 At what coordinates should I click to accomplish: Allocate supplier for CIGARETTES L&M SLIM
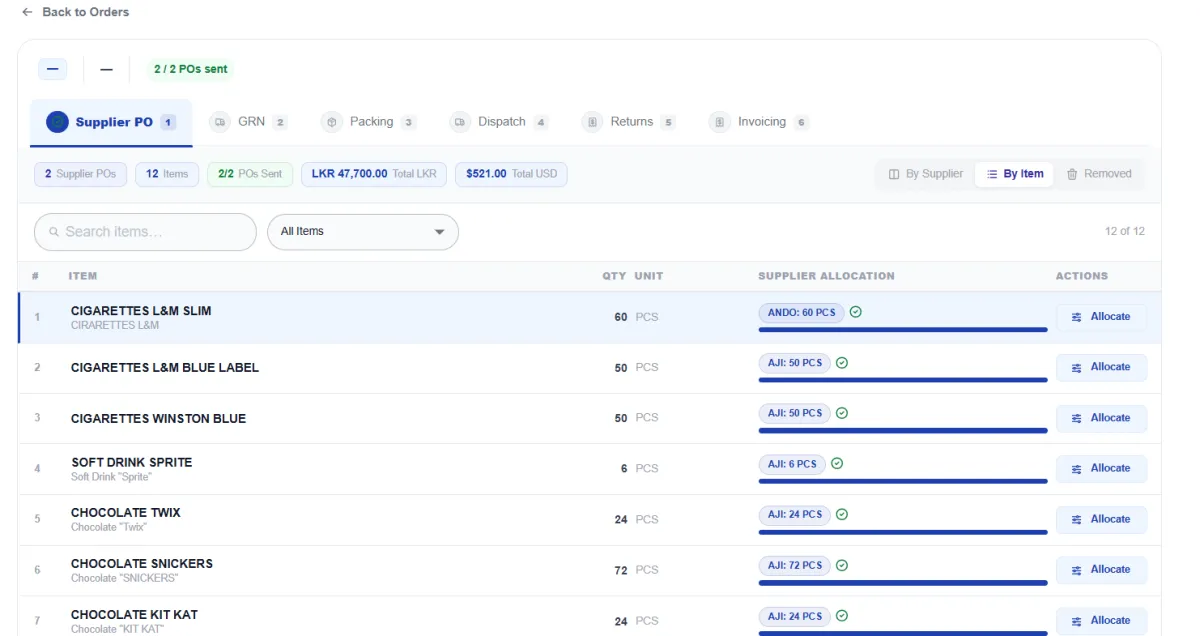pyautogui.click(x=1101, y=317)
